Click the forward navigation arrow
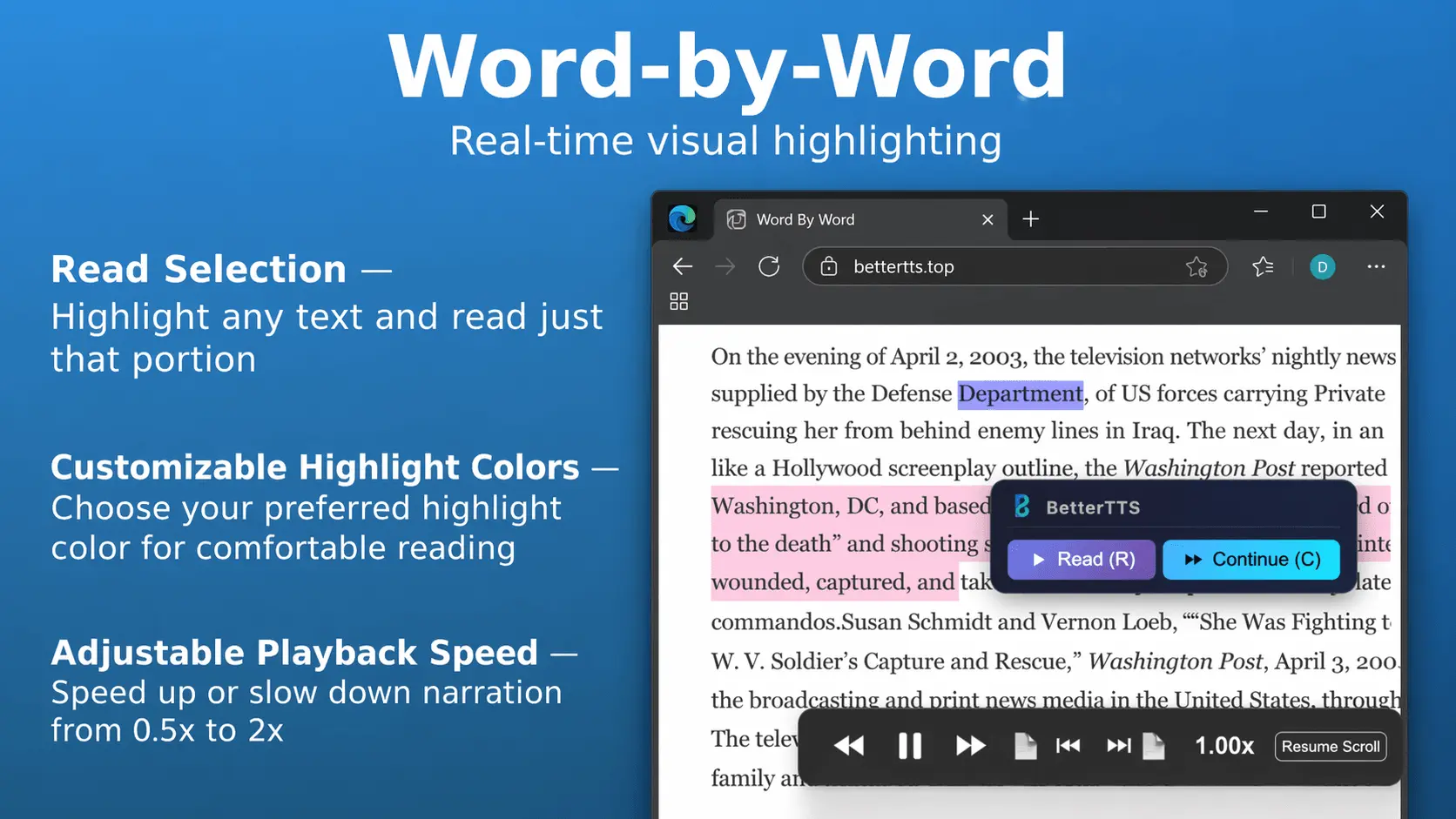The image size is (1456, 819). [x=725, y=266]
